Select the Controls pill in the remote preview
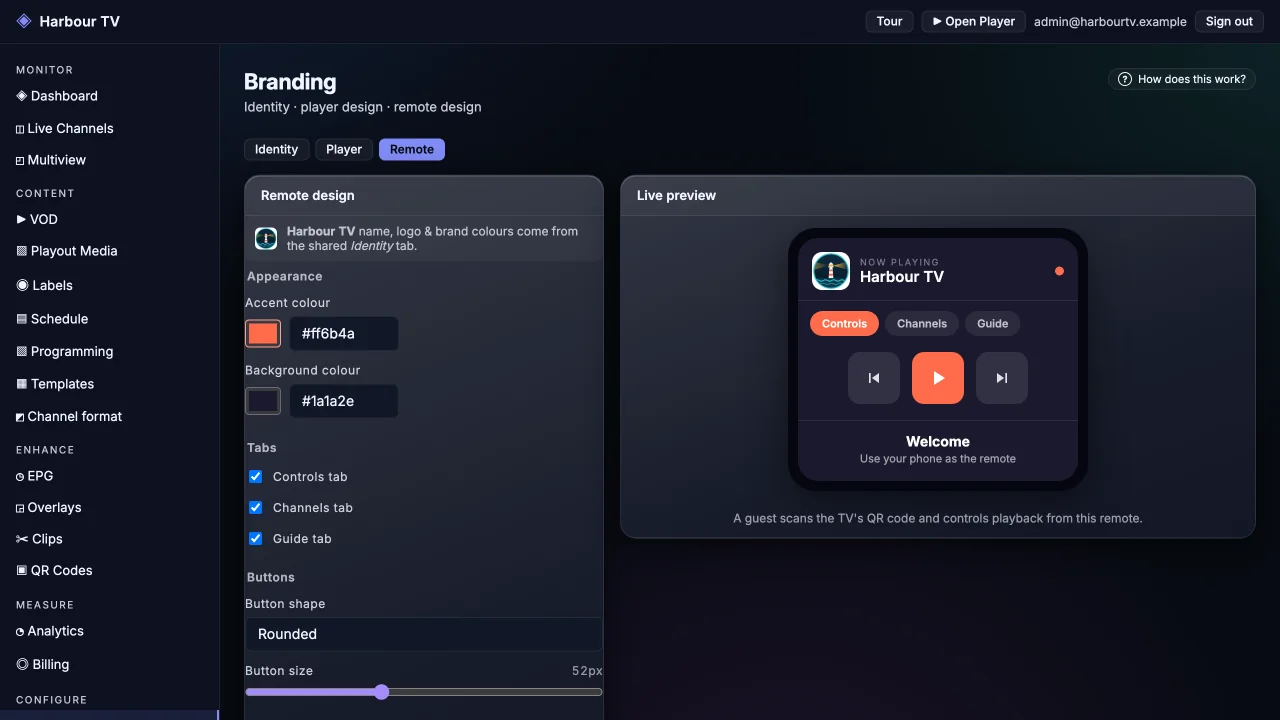The width and height of the screenshot is (1280, 720). click(x=845, y=324)
